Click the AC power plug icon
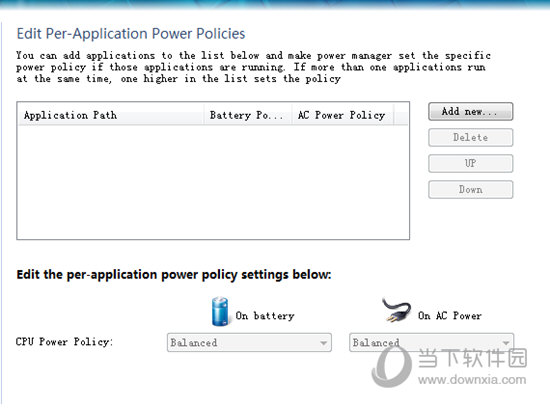This screenshot has width=550, height=408. [397, 310]
